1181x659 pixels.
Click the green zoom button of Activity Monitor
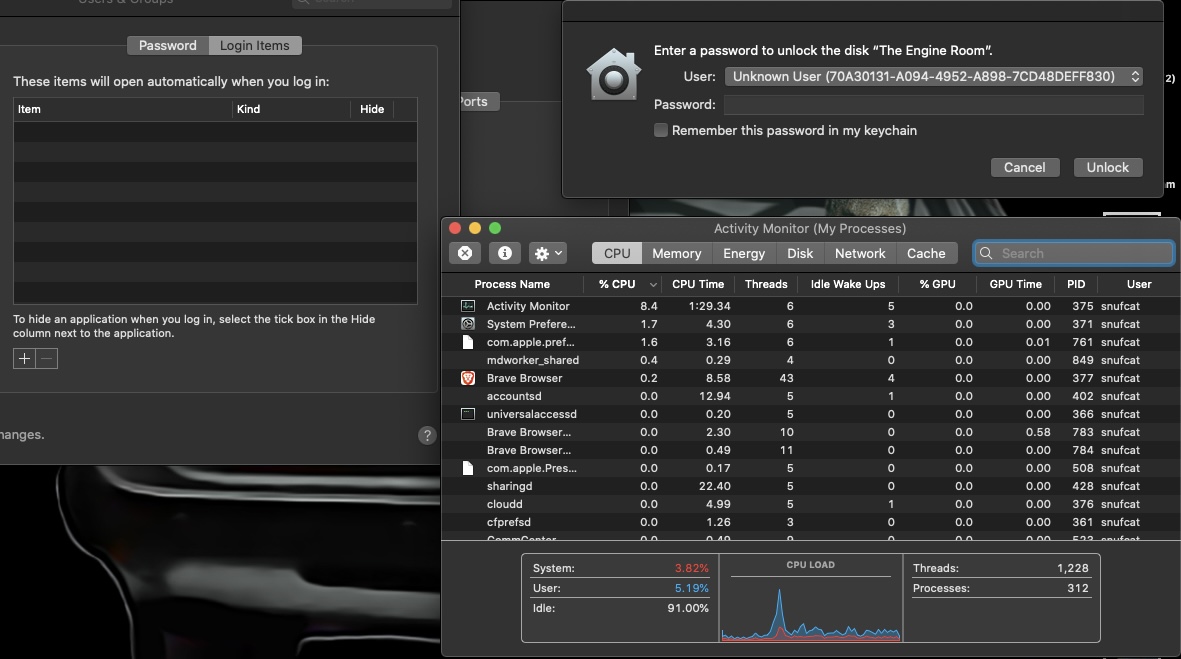(x=495, y=228)
